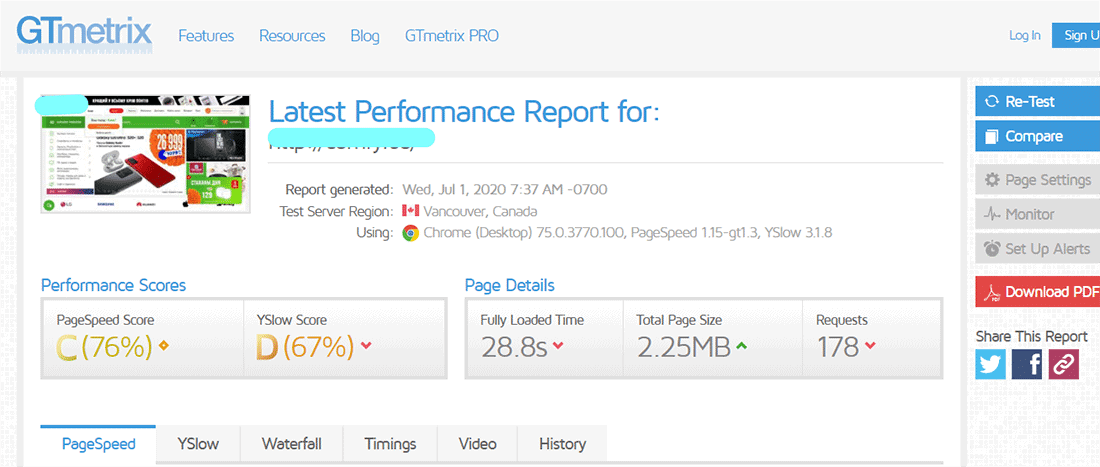Download PDF of the report

click(x=1038, y=292)
